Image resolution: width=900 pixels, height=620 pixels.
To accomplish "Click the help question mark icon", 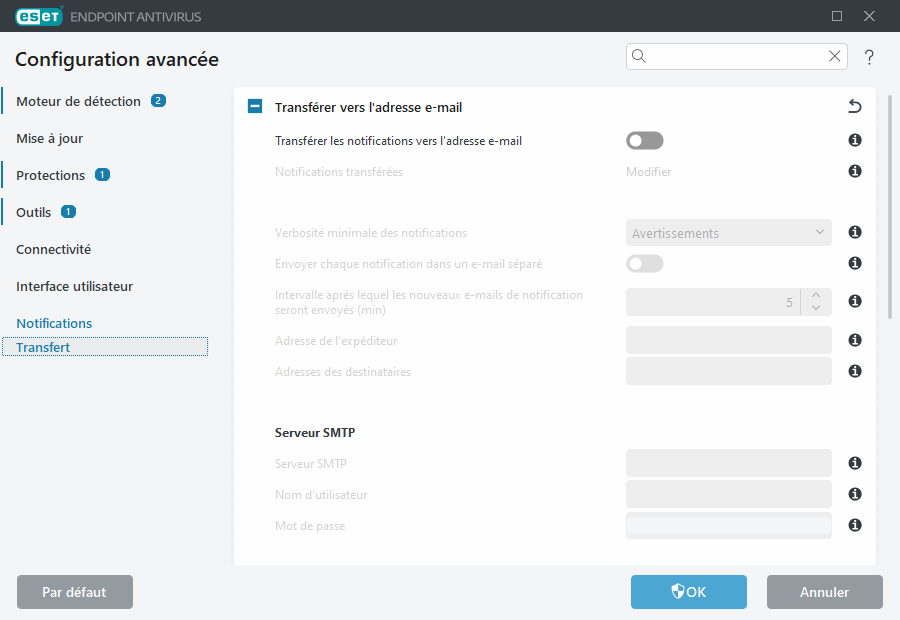I will pos(869,57).
